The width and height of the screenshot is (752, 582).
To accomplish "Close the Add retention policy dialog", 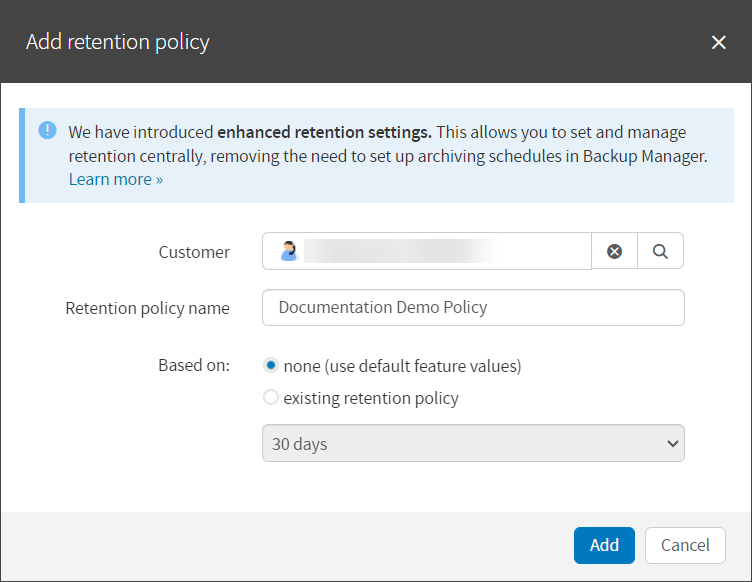I will tap(718, 42).
